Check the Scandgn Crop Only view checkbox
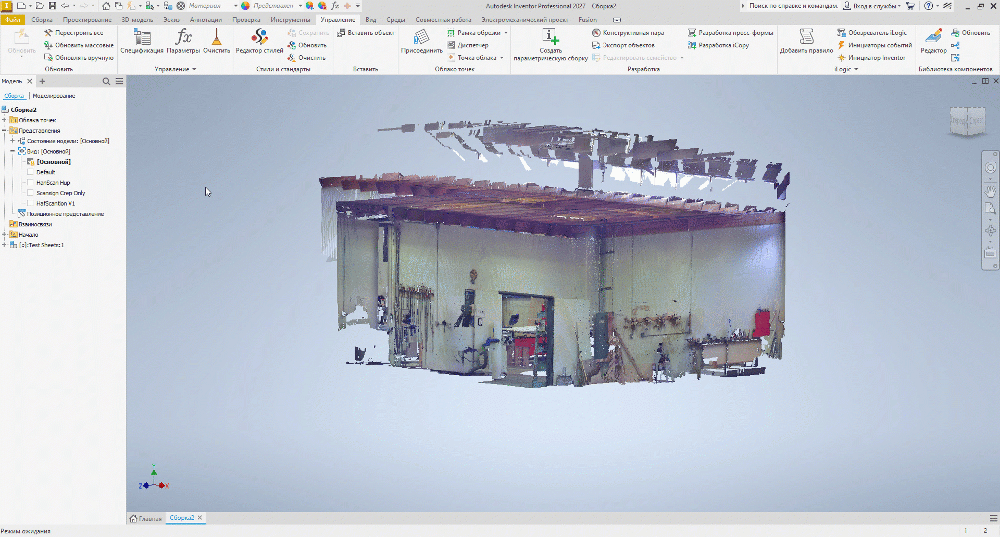This screenshot has width=1000, height=537. pyautogui.click(x=30, y=193)
